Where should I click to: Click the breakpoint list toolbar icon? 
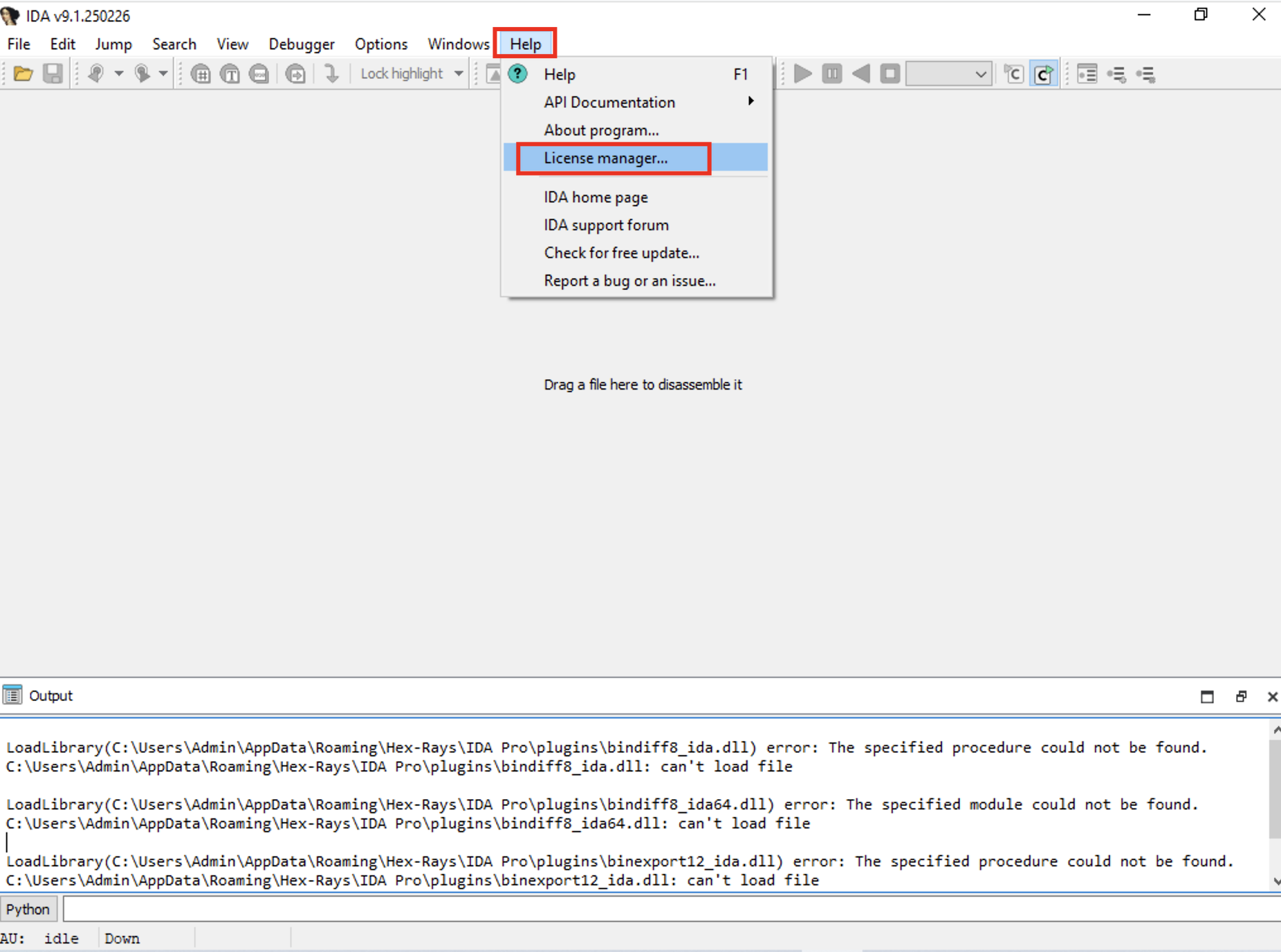1087,74
